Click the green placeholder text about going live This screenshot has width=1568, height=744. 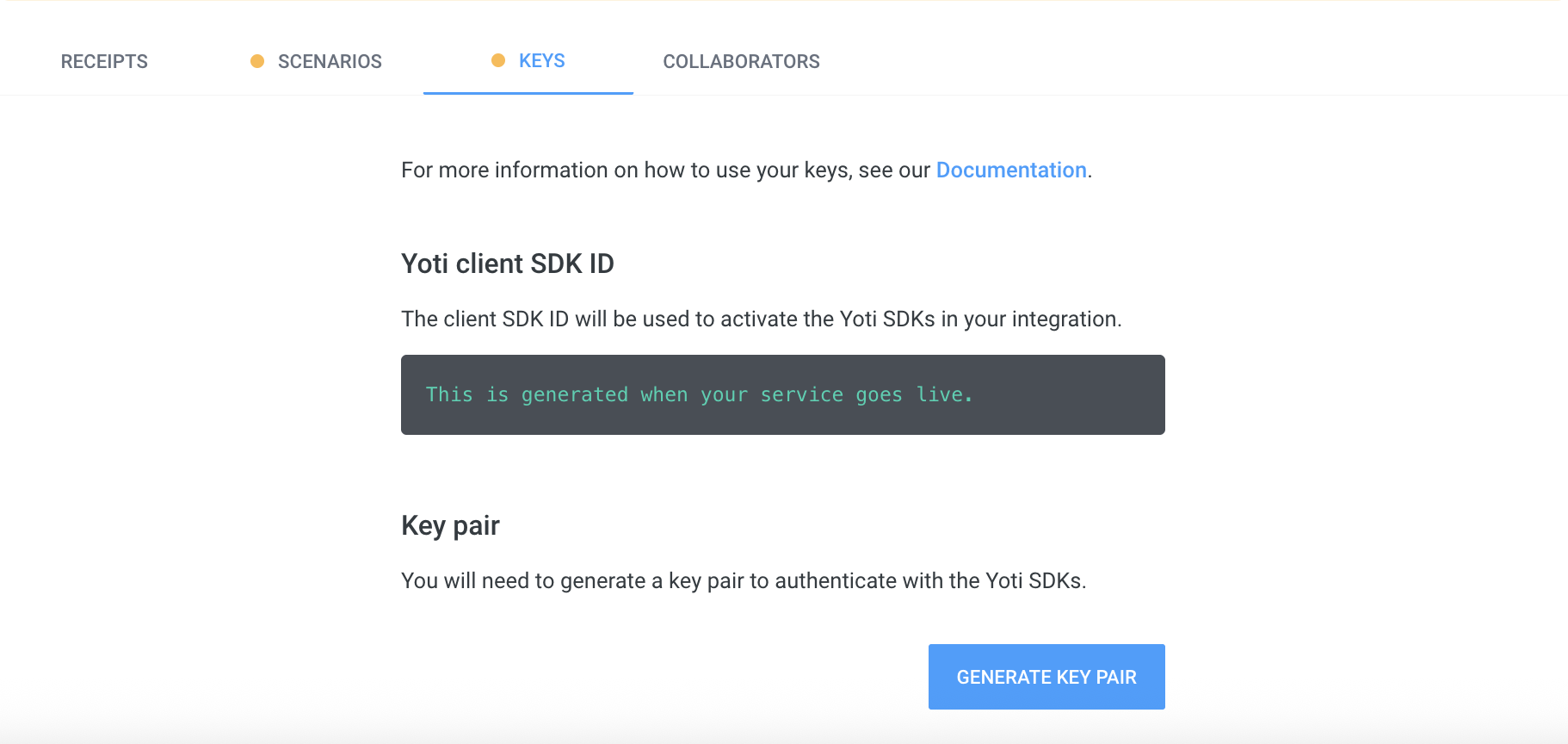point(699,395)
